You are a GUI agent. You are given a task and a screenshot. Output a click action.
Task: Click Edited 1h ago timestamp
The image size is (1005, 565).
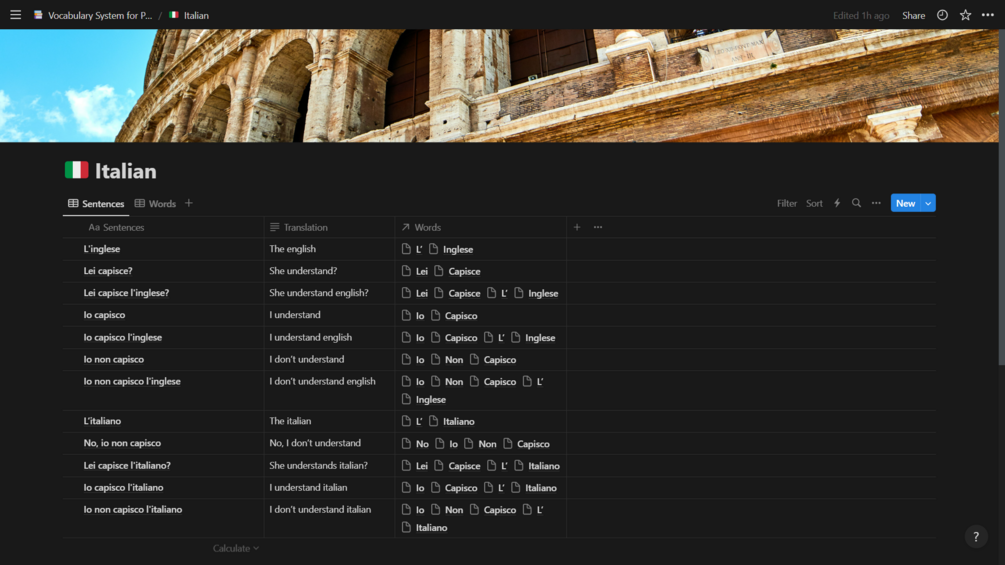(x=861, y=15)
